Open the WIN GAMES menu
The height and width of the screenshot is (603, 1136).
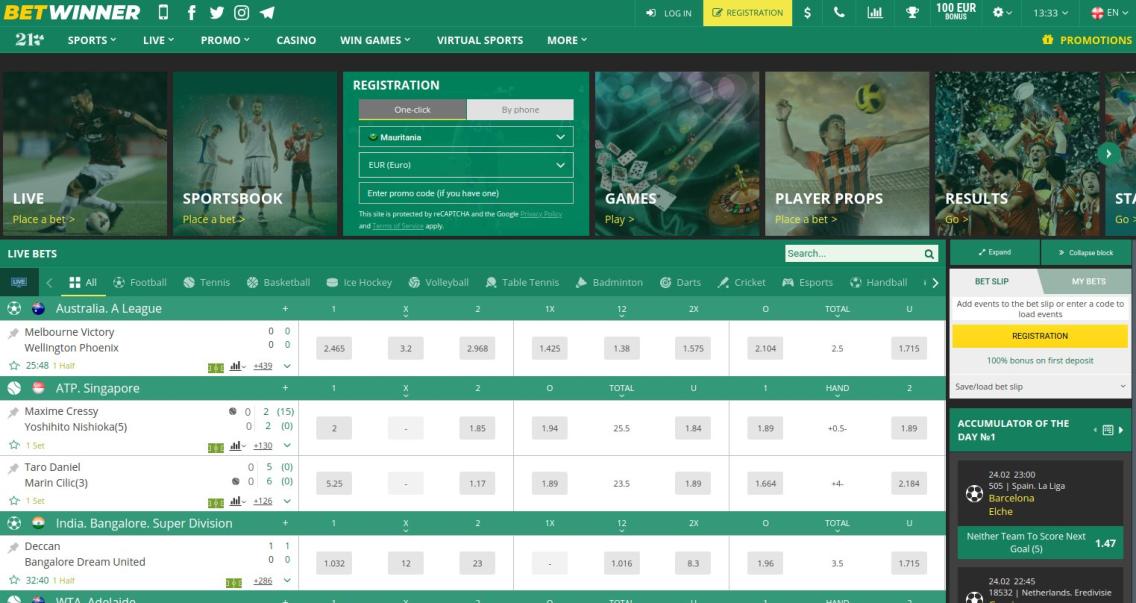[375, 40]
